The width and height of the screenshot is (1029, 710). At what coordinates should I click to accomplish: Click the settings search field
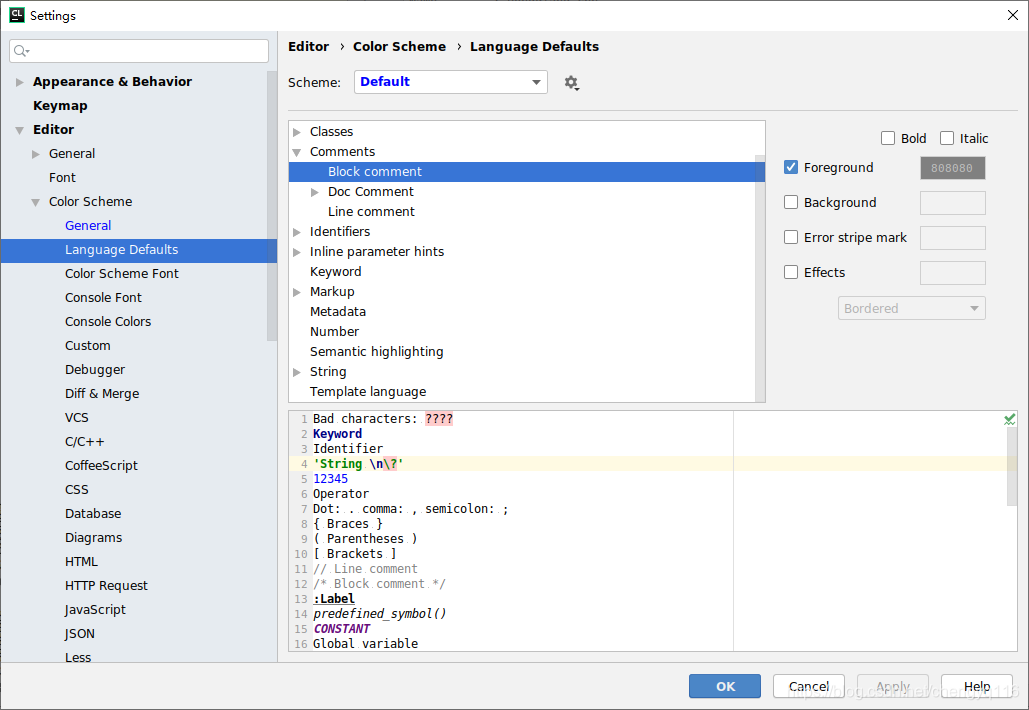139,51
